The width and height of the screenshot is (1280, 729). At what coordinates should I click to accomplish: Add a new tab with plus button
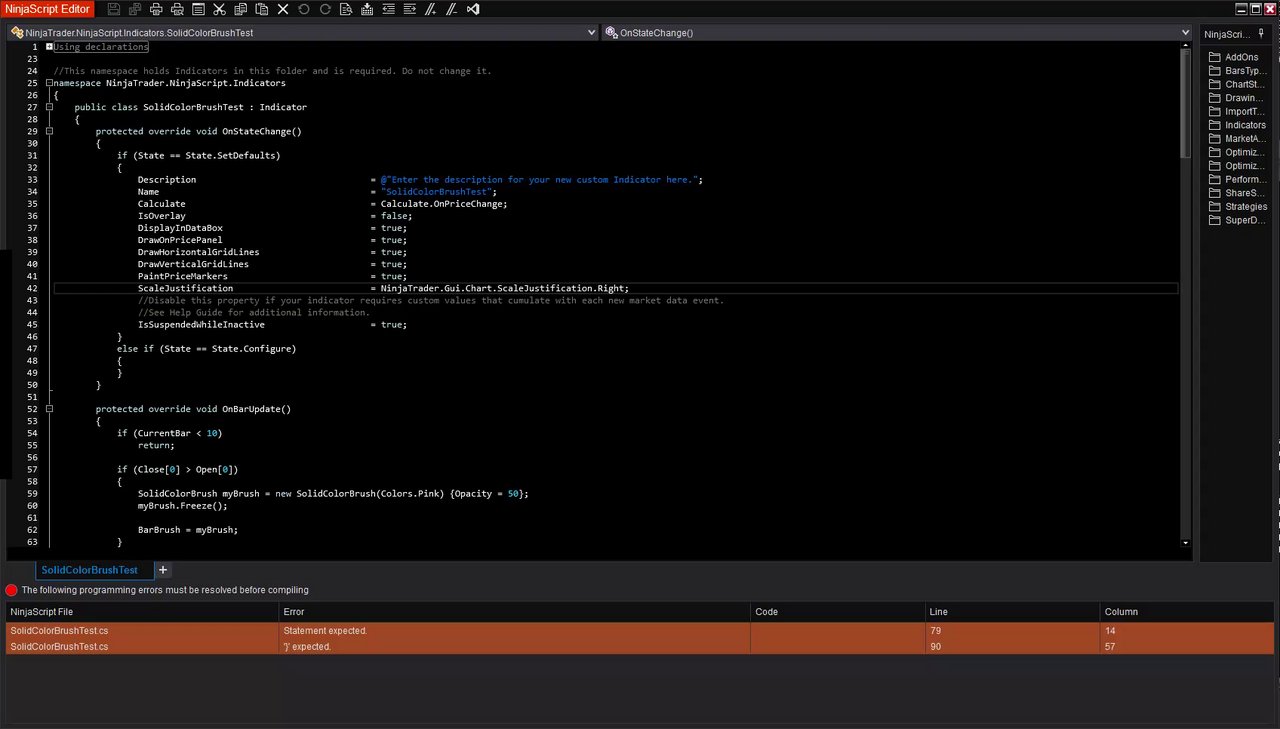163,570
